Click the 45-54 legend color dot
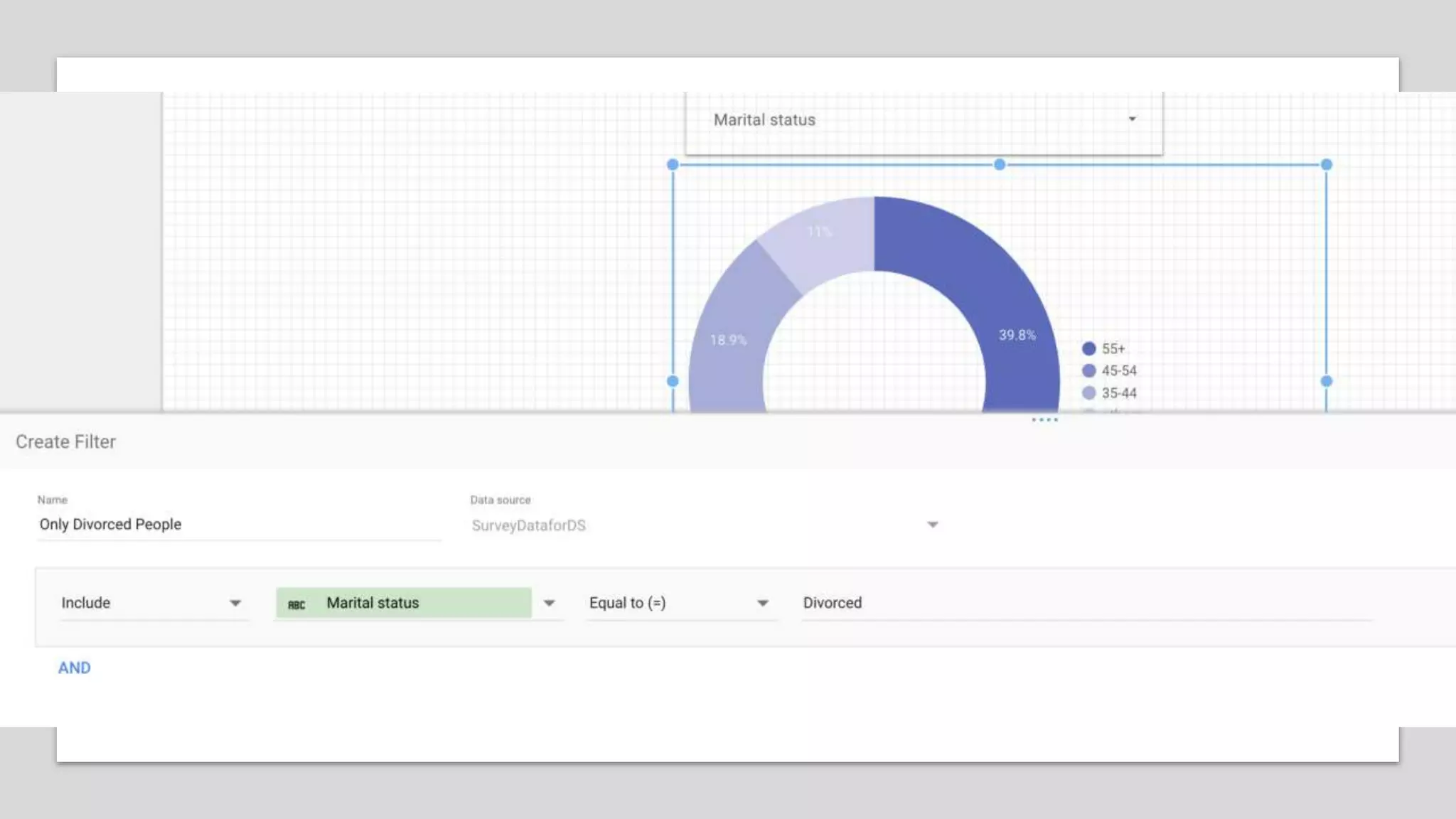Screen dimensions: 1456x819 (1088, 371)
